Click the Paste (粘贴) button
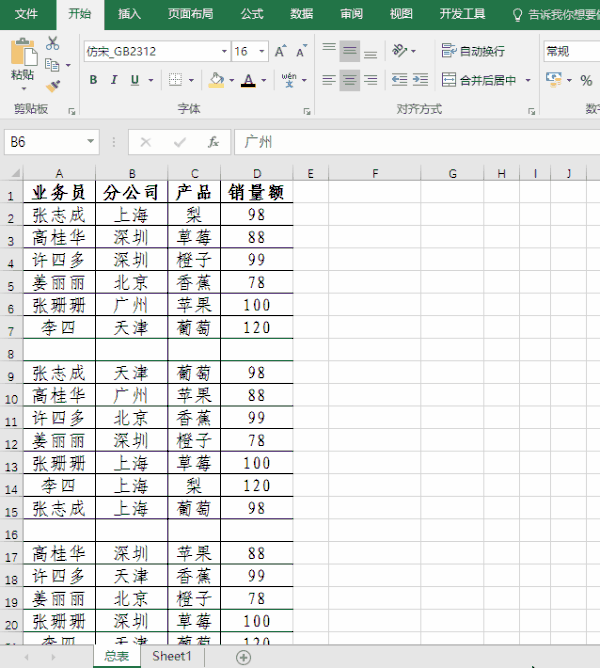This screenshot has width=600, height=668. click(22, 60)
